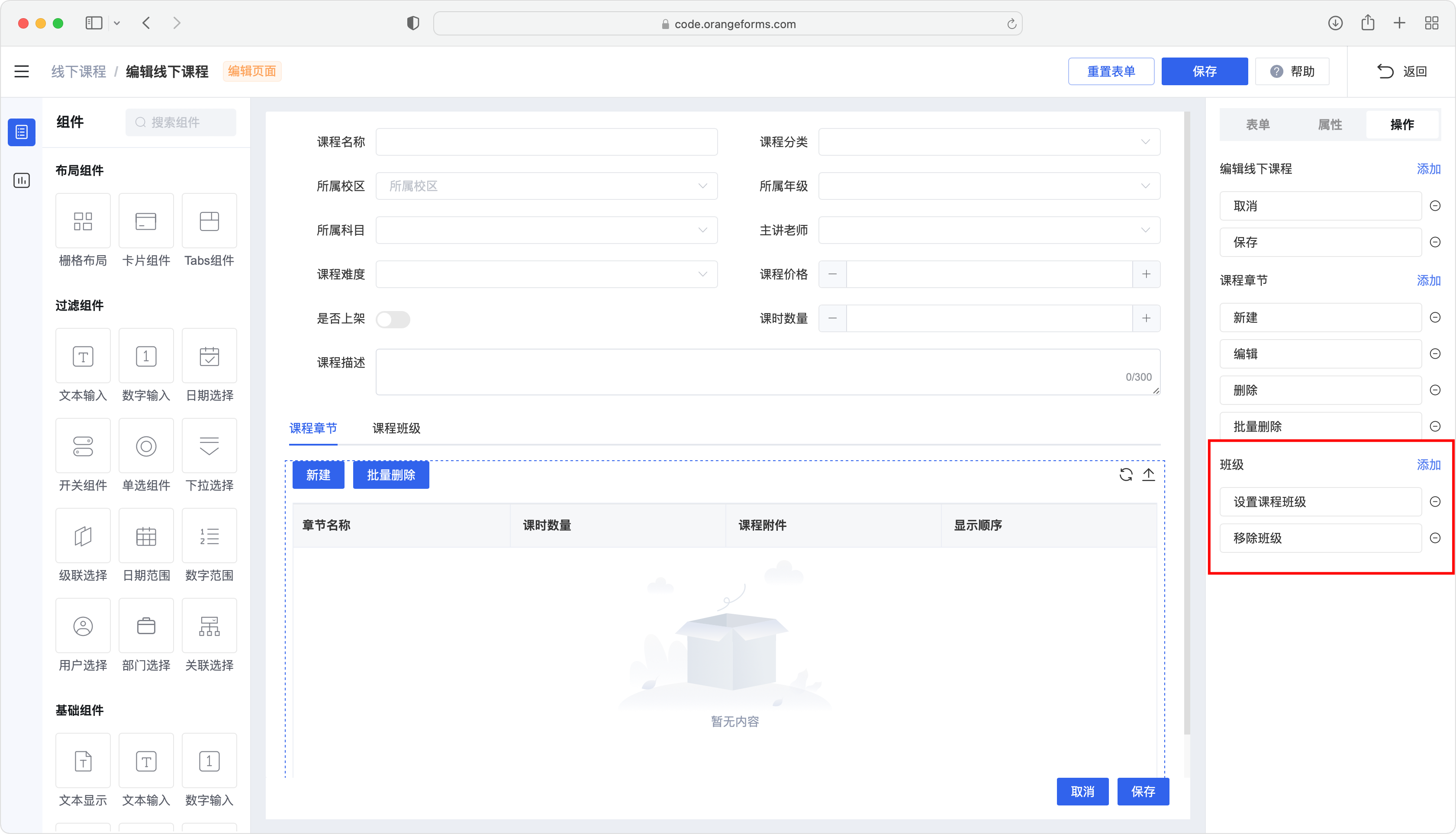Open the 操作 panel tab

(x=1402, y=124)
